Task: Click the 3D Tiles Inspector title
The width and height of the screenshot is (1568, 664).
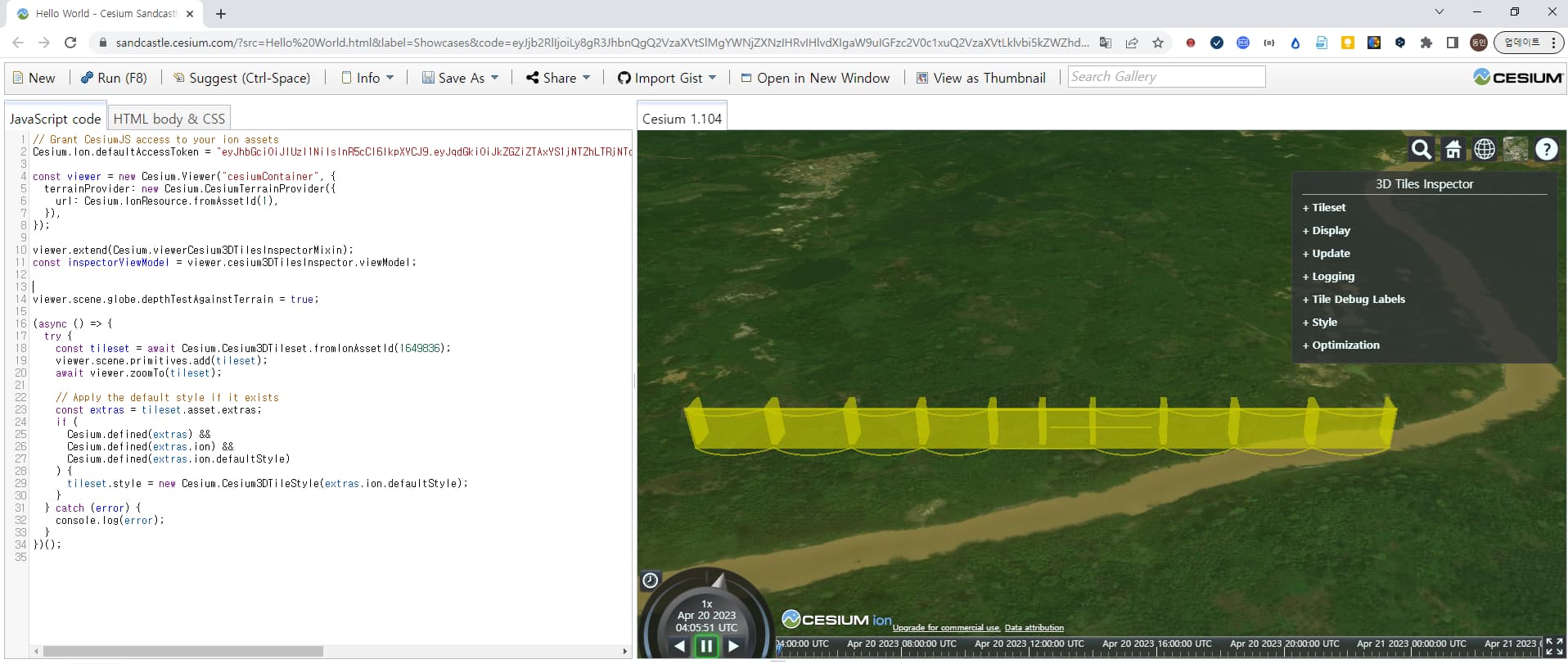Action: tap(1424, 184)
